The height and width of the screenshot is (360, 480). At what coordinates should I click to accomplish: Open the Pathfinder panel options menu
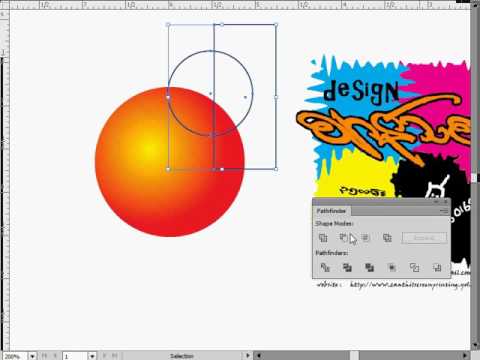(x=444, y=211)
